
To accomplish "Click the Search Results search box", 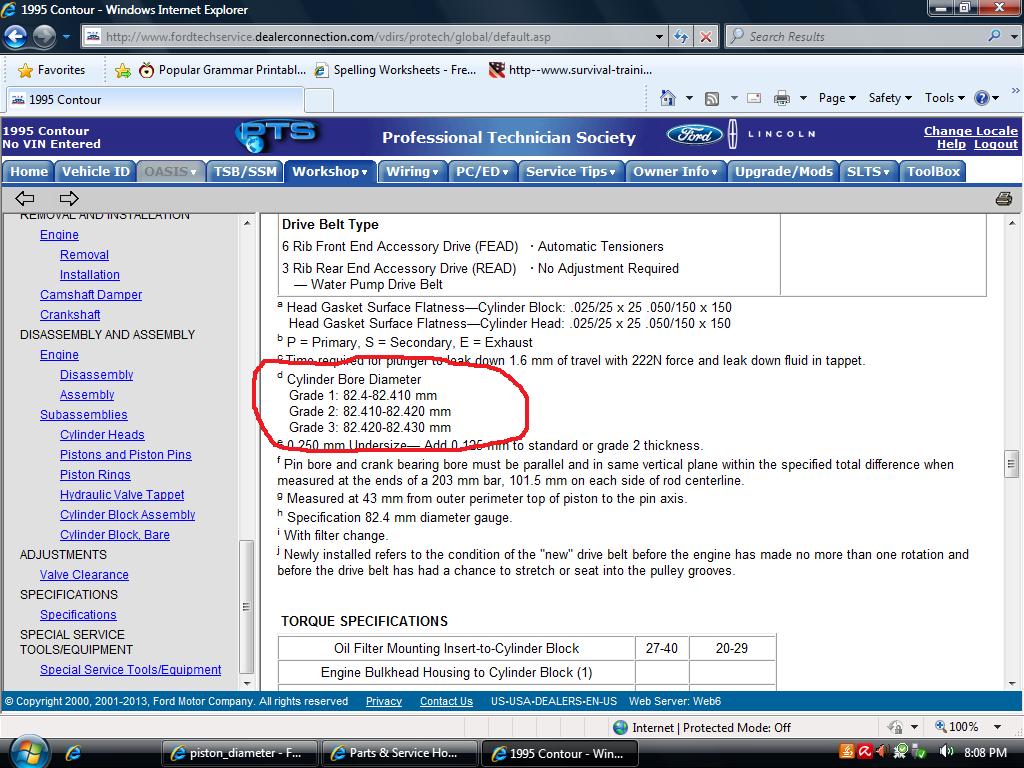I will pos(863,37).
